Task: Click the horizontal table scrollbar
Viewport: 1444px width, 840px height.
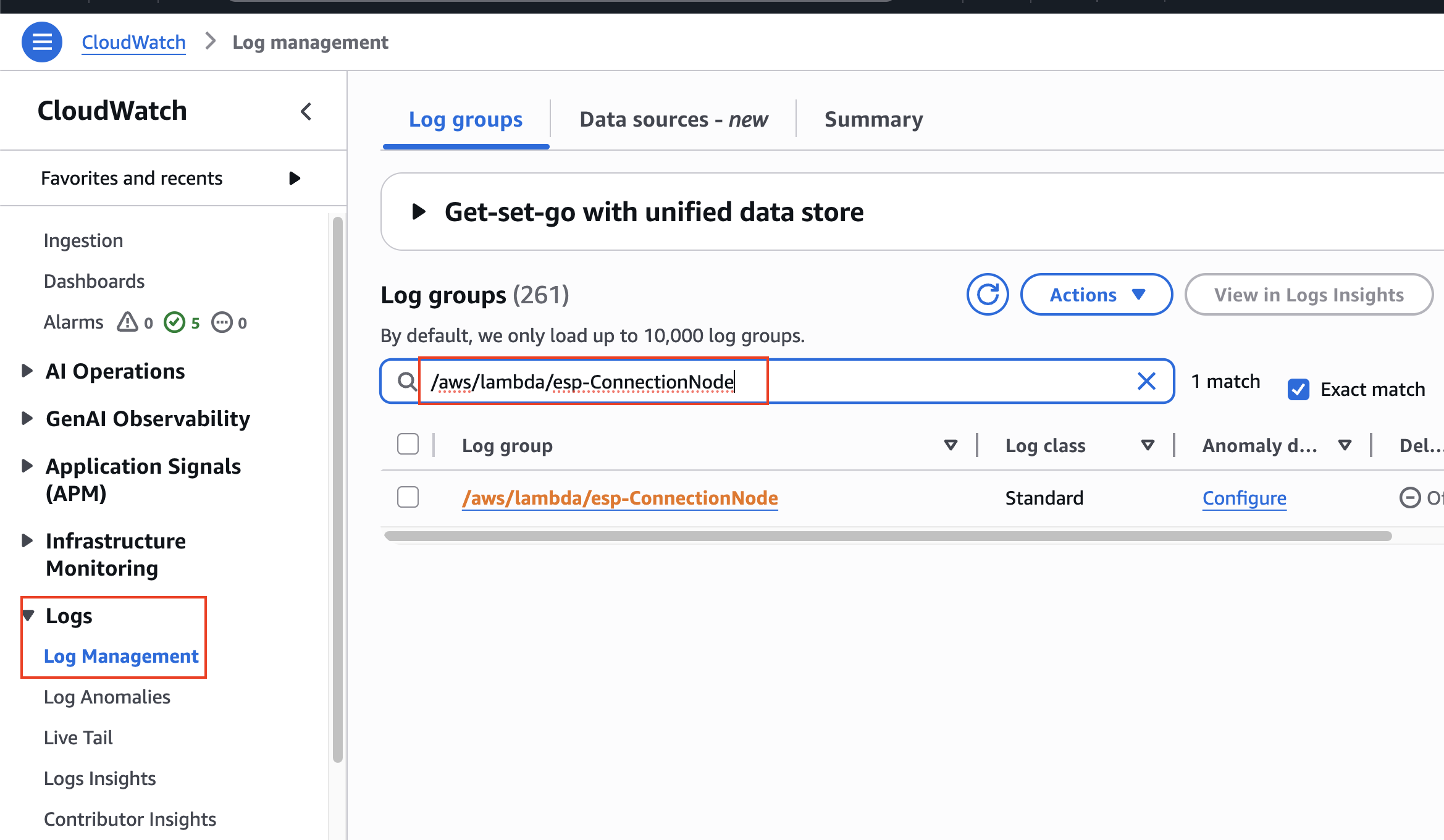Action: (x=888, y=535)
